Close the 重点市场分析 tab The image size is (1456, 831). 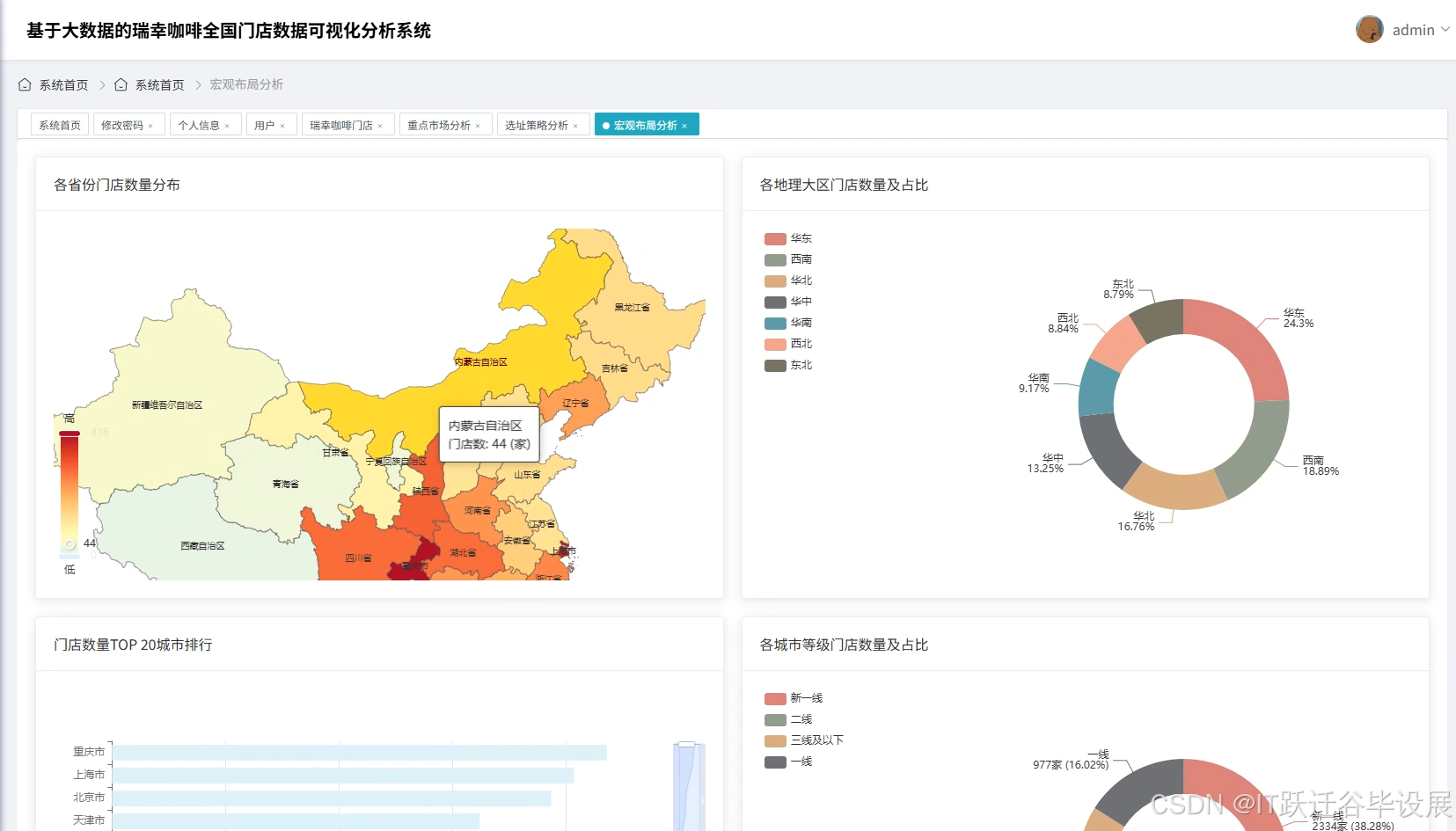pyautogui.click(x=478, y=126)
